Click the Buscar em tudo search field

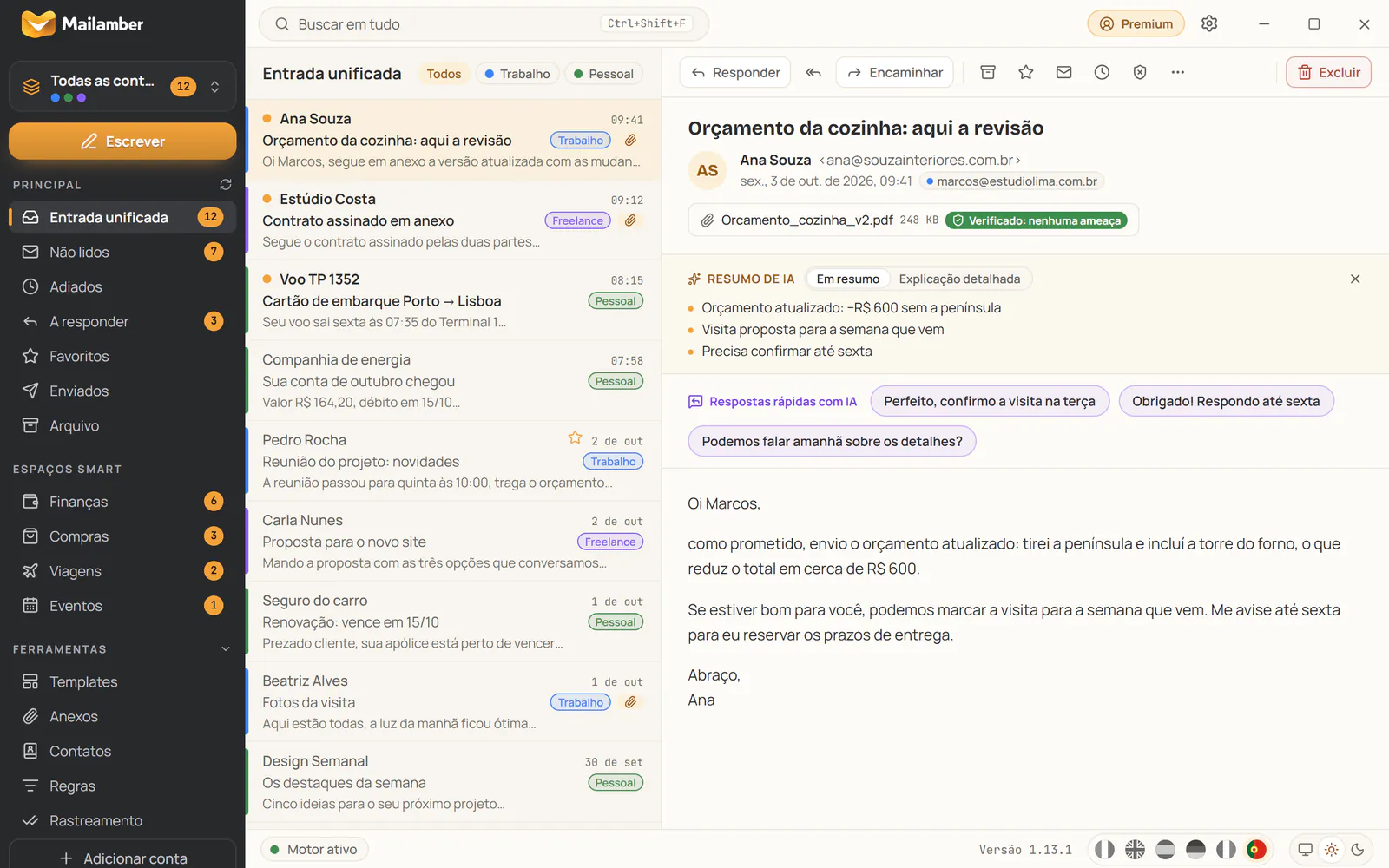pos(484,23)
